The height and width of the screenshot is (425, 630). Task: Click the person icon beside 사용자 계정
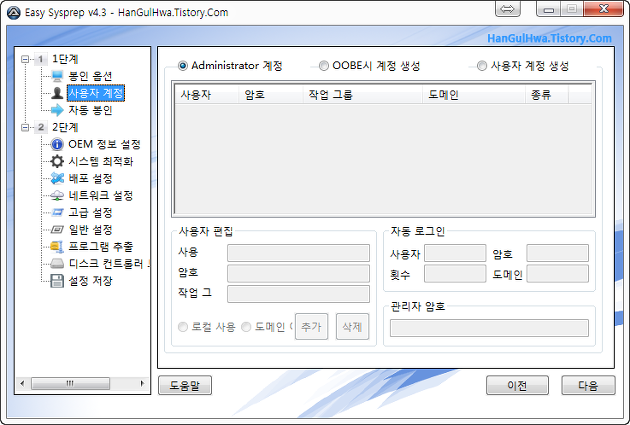click(57, 93)
